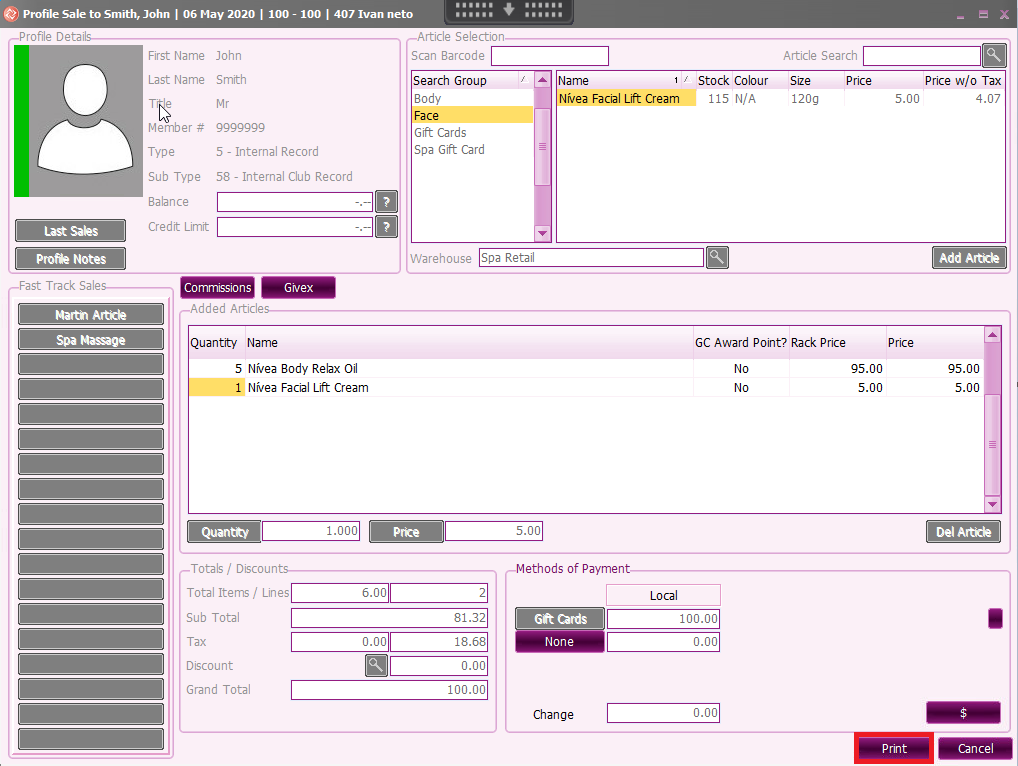Click the quantity value field showing 1.000
This screenshot has width=1018, height=766.
[311, 531]
